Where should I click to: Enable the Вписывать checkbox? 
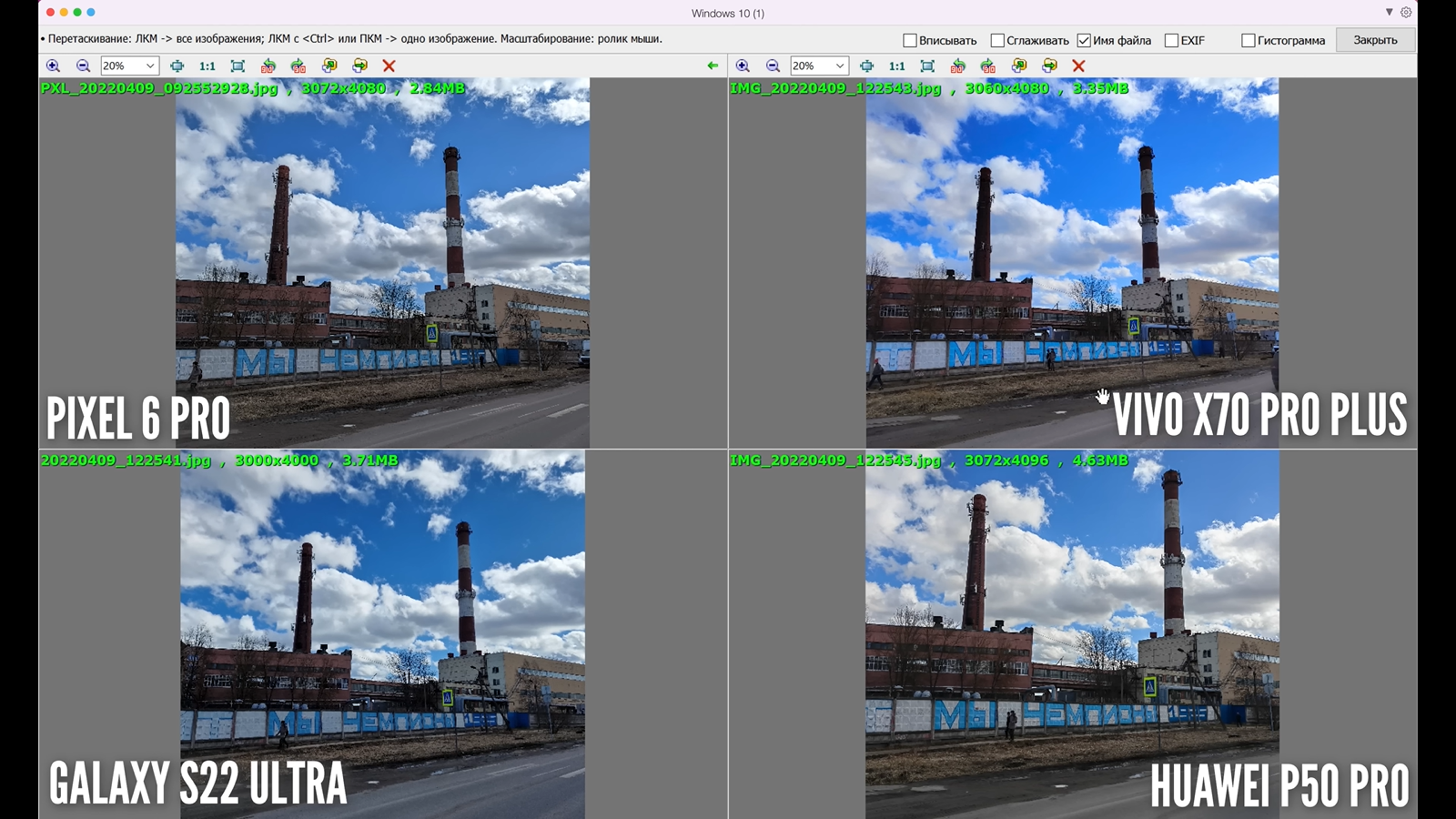tap(910, 40)
